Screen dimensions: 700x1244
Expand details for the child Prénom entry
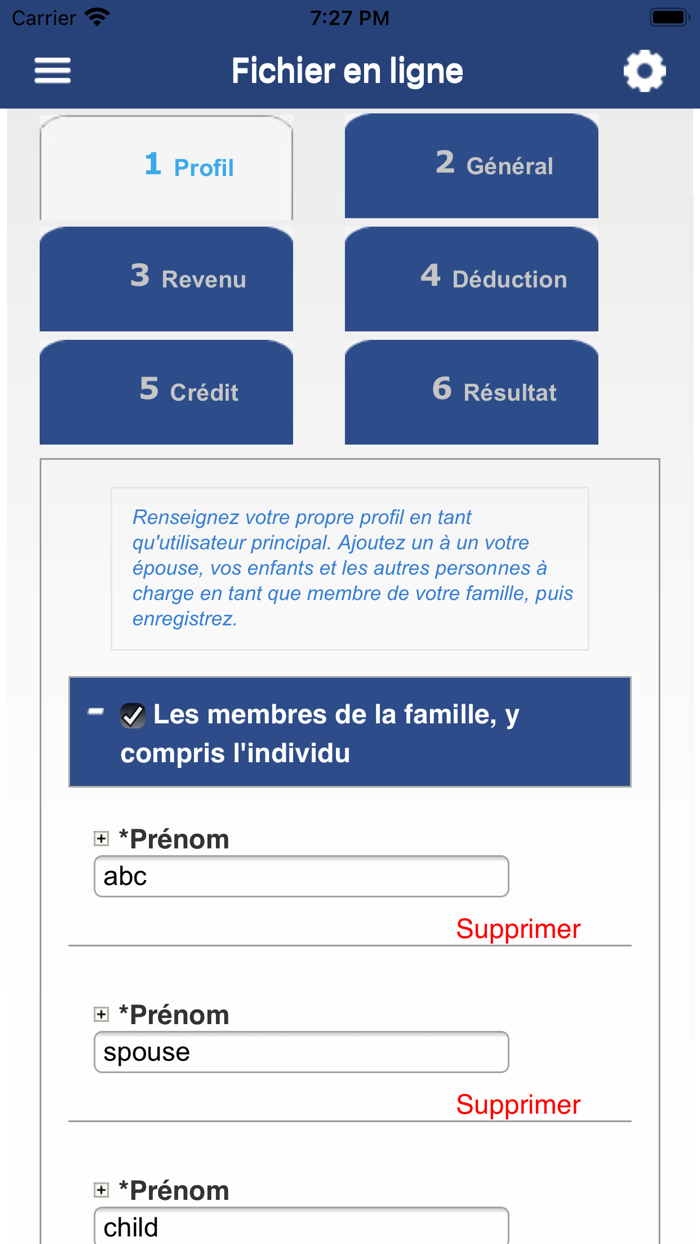coord(102,1190)
